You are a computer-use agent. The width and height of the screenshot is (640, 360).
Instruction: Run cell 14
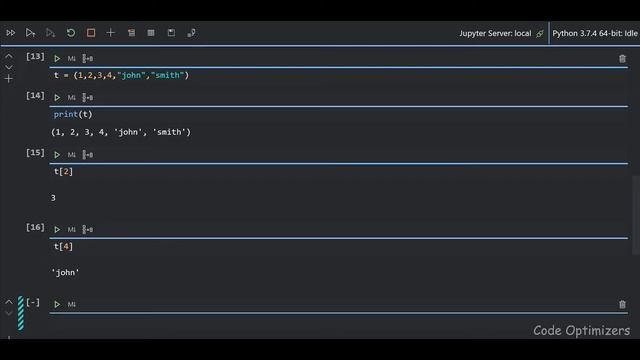57,98
